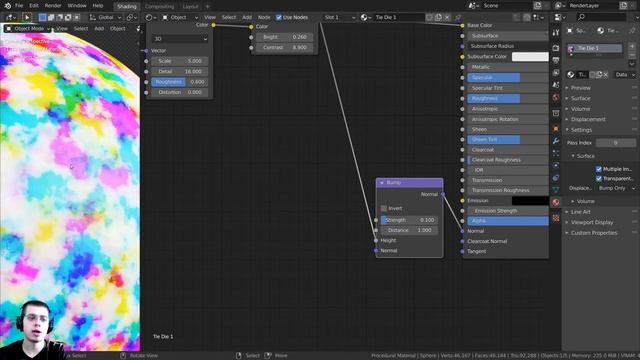The image size is (640, 360).
Task: Open the Object Mode dropdown in viewport
Action: pyautogui.click(x=27, y=29)
